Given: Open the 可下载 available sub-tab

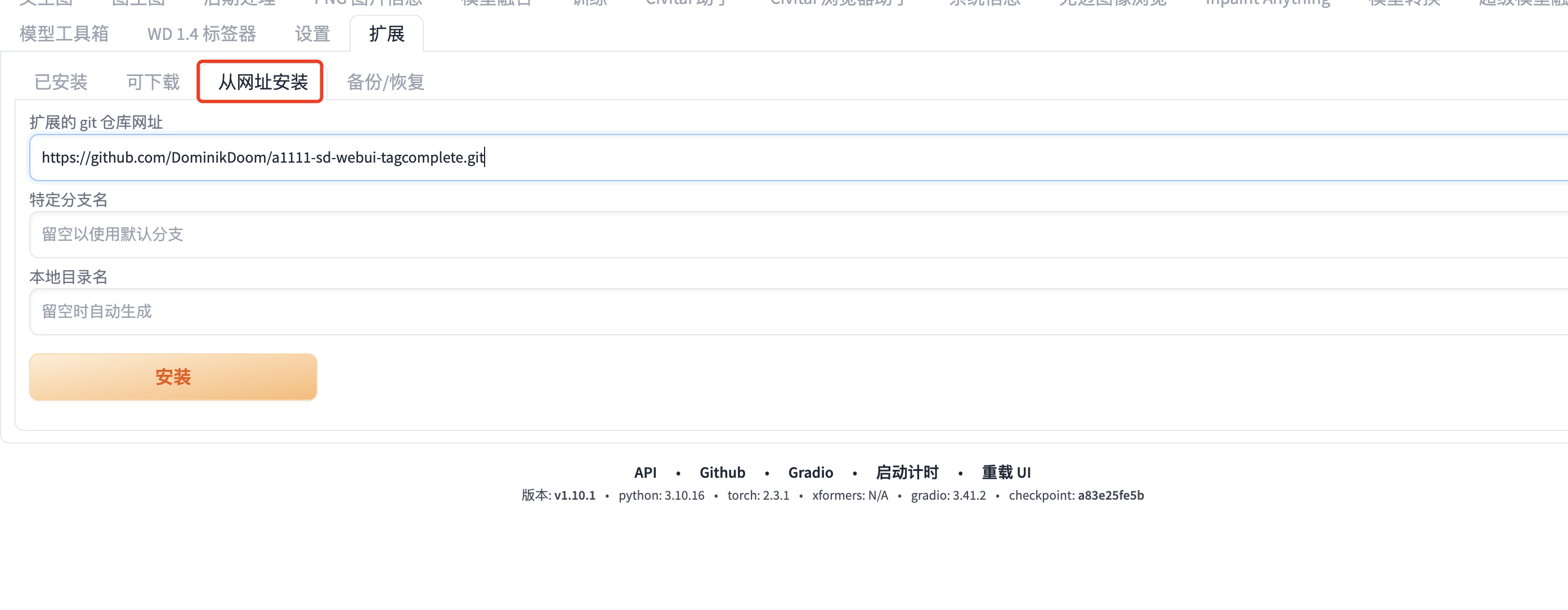Looking at the screenshot, I should click(153, 82).
